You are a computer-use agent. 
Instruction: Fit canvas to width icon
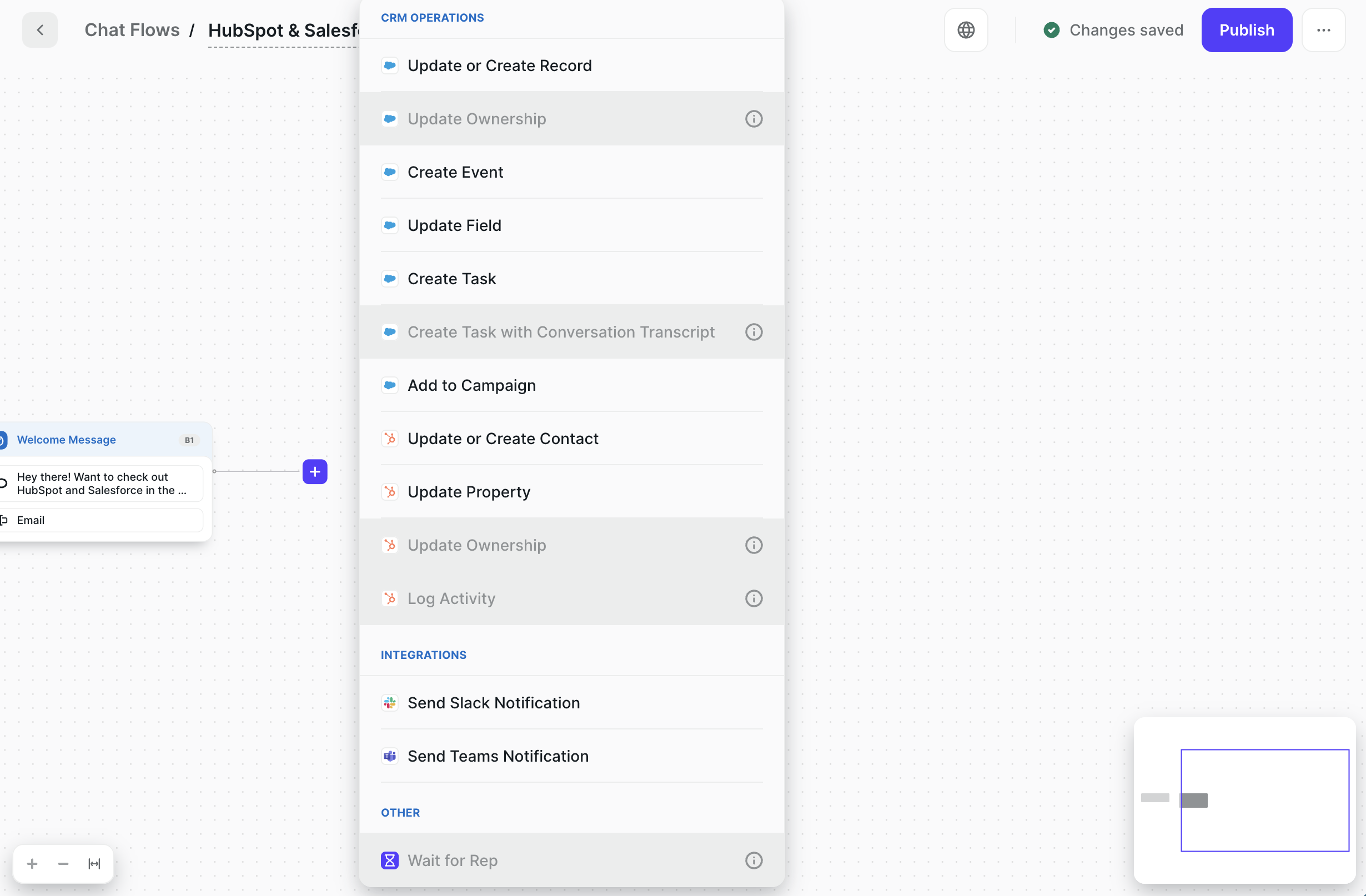click(x=94, y=863)
